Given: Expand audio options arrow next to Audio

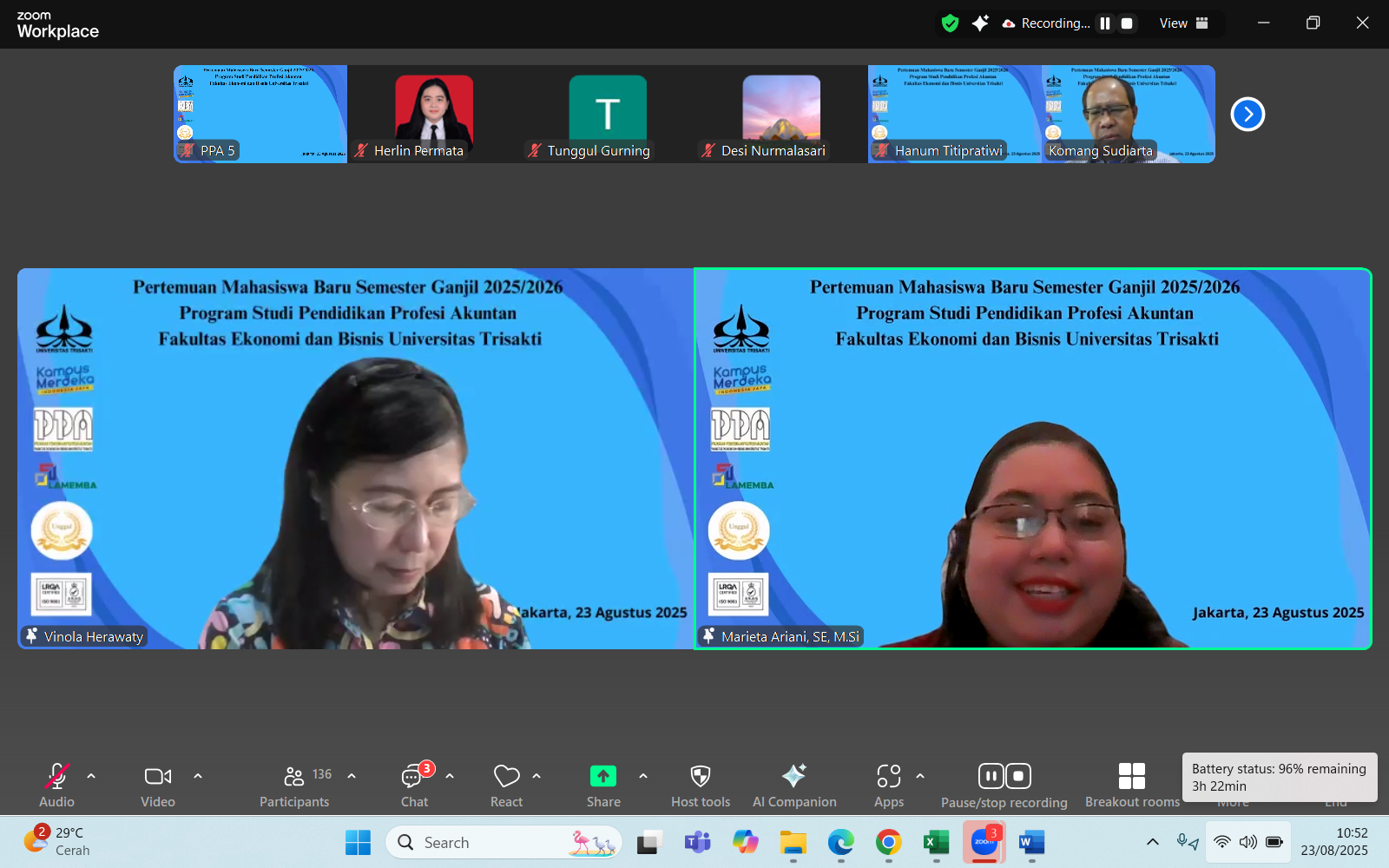Looking at the screenshot, I should tap(91, 776).
